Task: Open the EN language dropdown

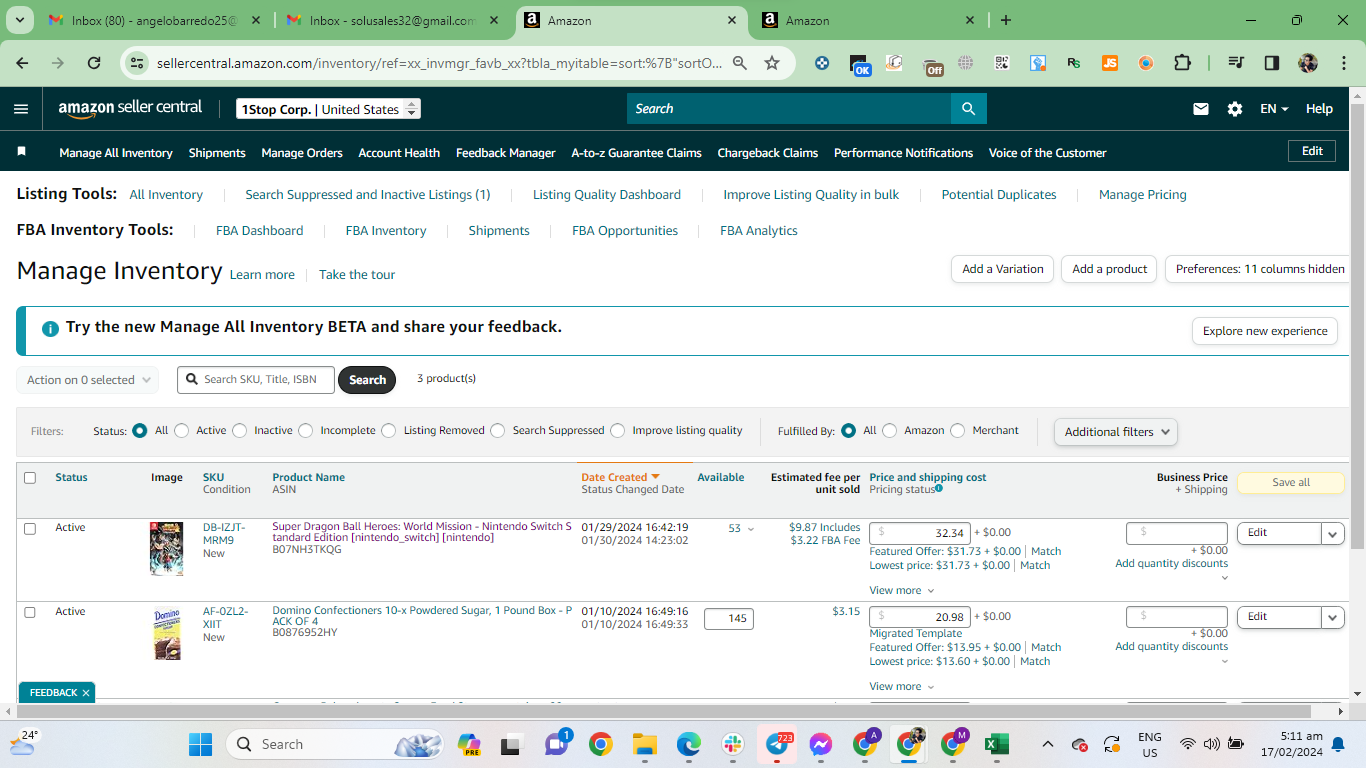Action: (1274, 109)
